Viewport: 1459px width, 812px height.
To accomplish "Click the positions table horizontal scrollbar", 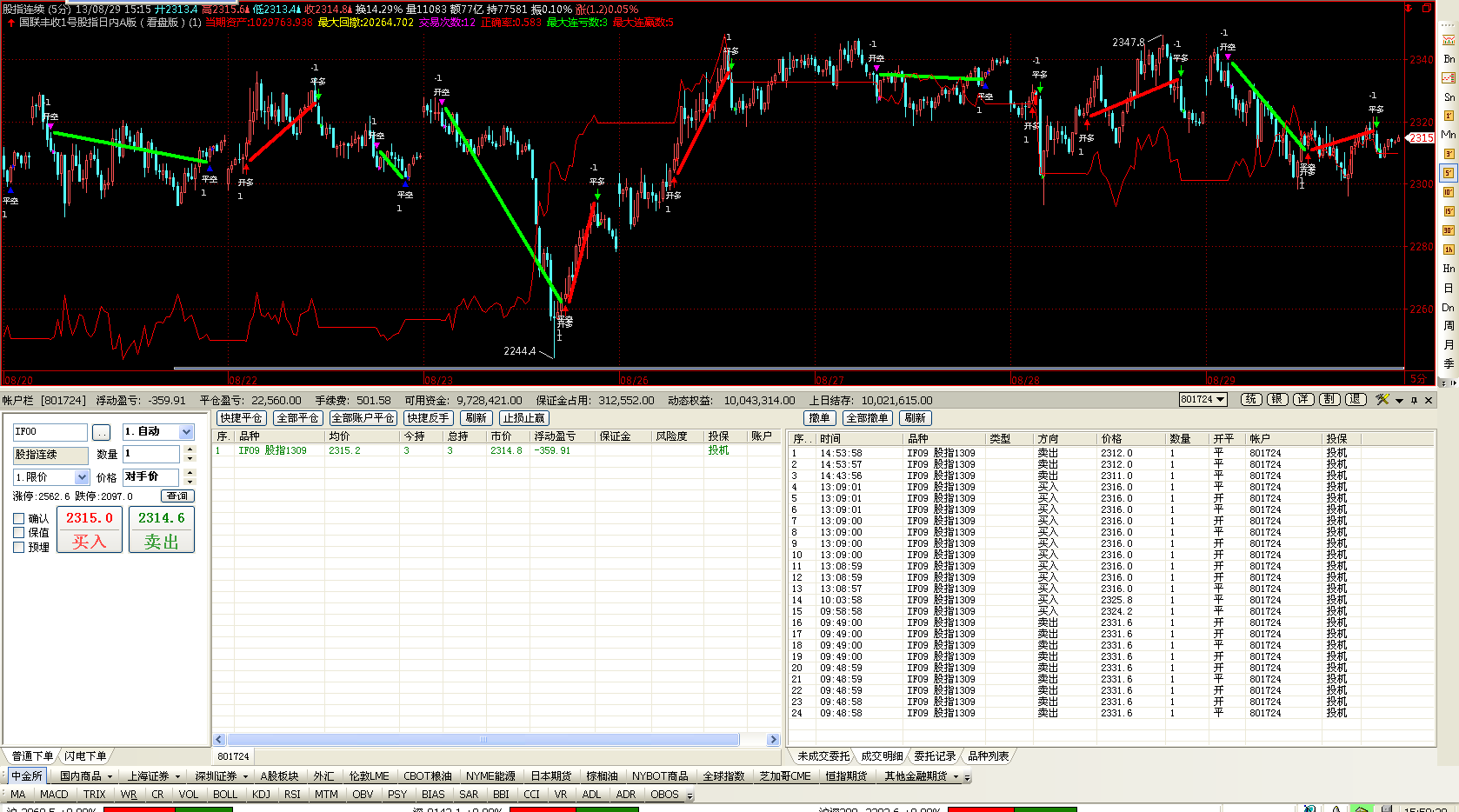I will 483,740.
